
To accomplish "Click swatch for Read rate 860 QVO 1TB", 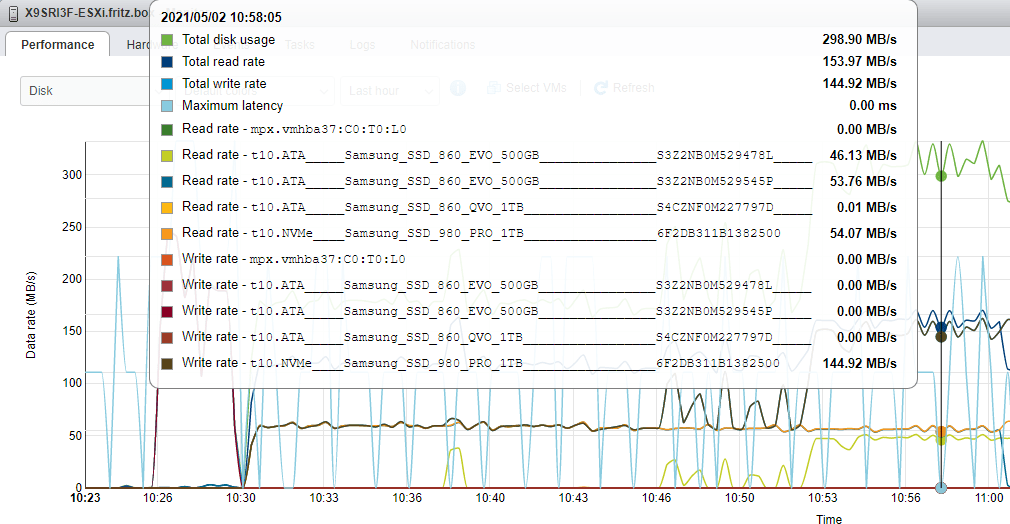I will tap(167, 208).
